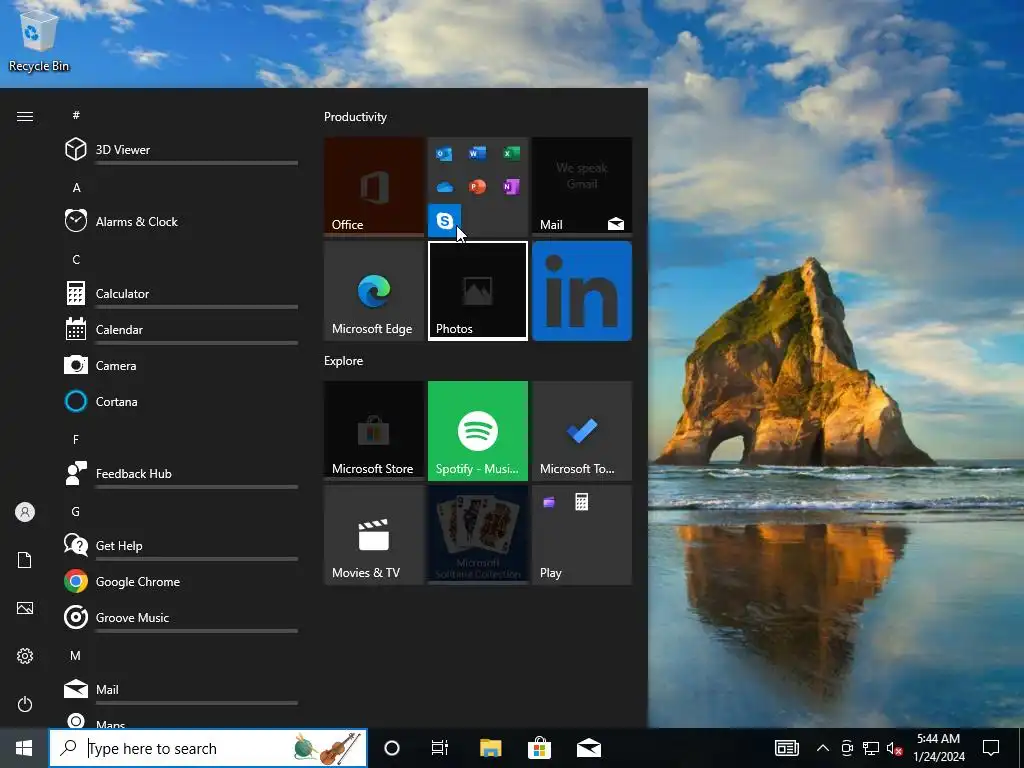Image resolution: width=1024 pixels, height=768 pixels.
Task: Click the Cortana circle on taskbar
Action: [392, 748]
